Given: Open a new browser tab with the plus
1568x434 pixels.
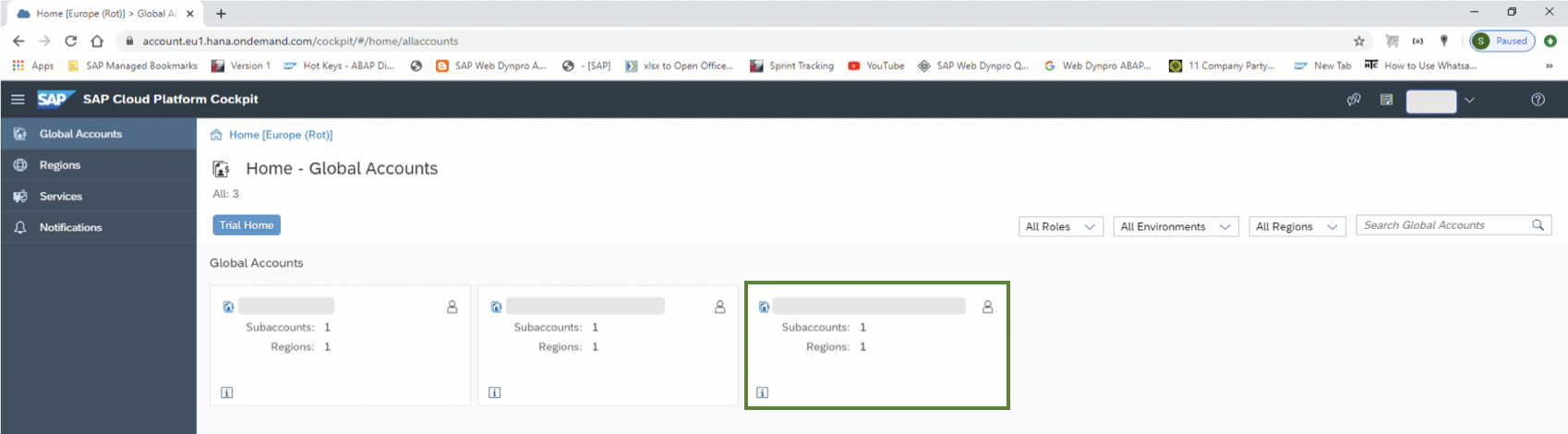Looking at the screenshot, I should click(x=221, y=14).
